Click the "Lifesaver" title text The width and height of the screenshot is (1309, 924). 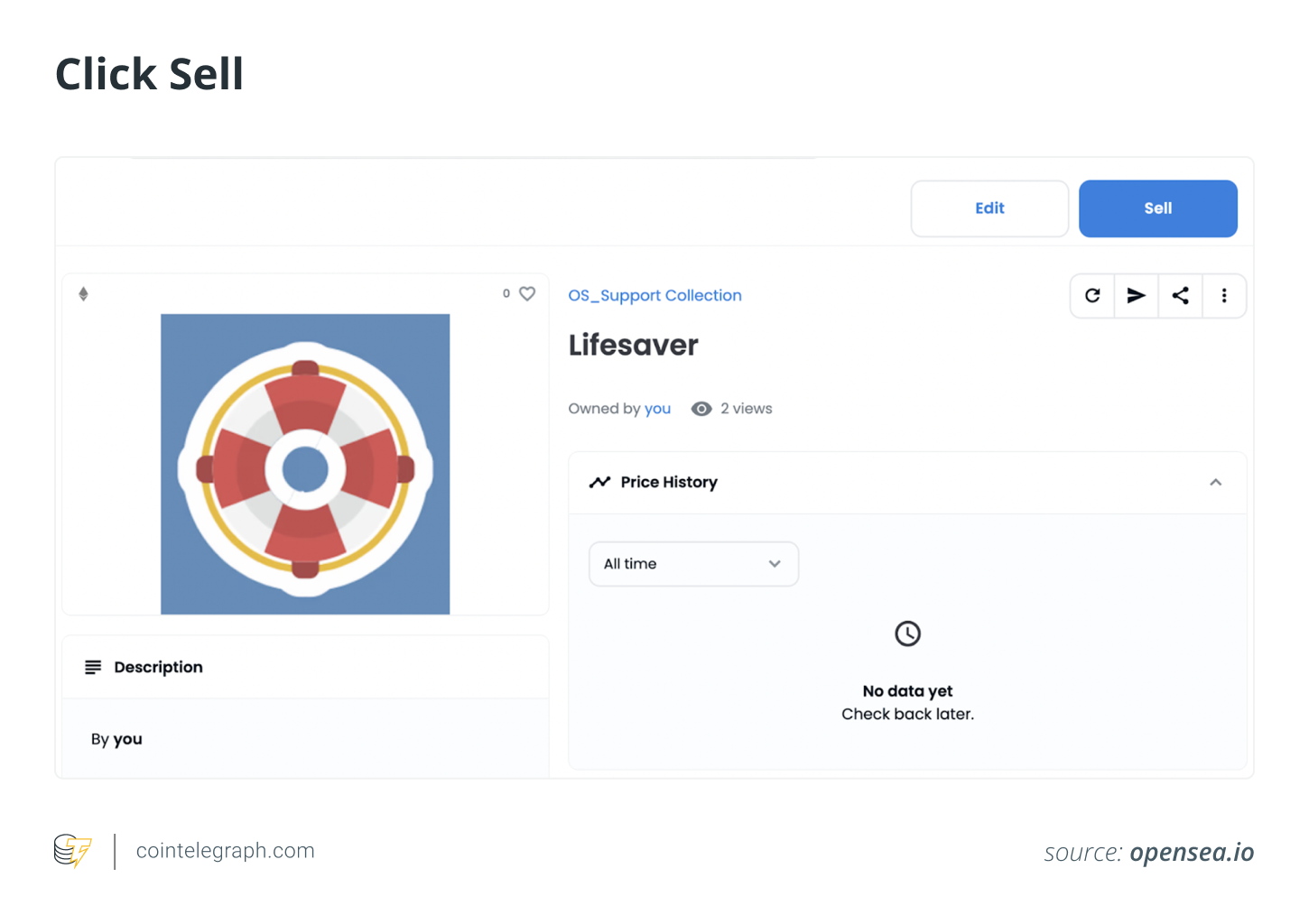(x=633, y=345)
